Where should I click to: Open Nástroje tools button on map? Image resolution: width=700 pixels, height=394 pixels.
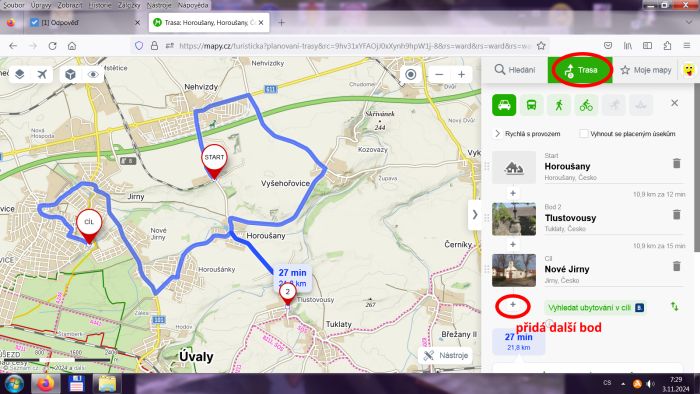(x=445, y=356)
